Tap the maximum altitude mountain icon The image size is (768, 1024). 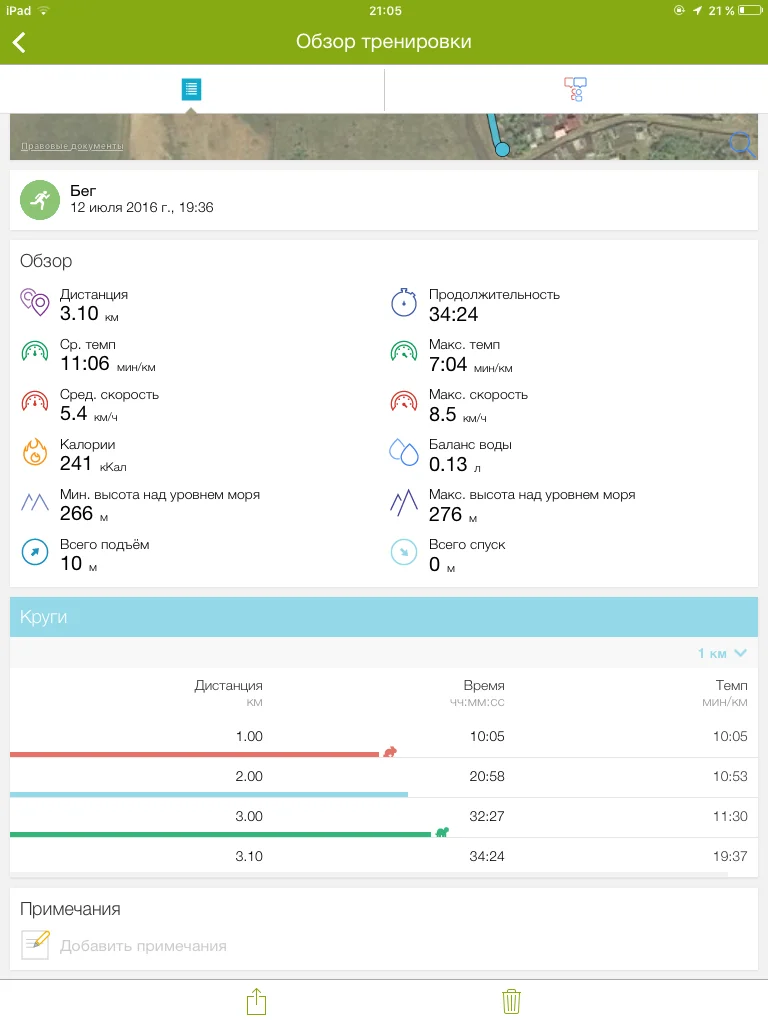[404, 502]
